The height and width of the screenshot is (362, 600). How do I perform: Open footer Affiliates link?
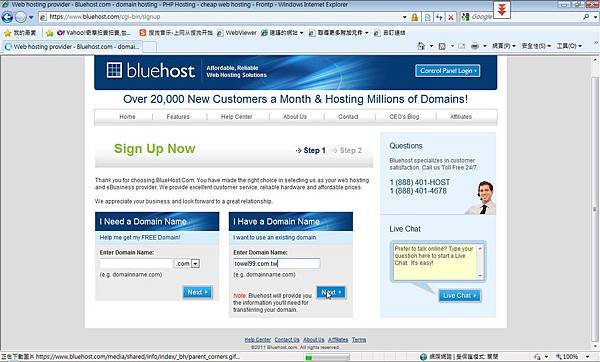[x=338, y=340]
